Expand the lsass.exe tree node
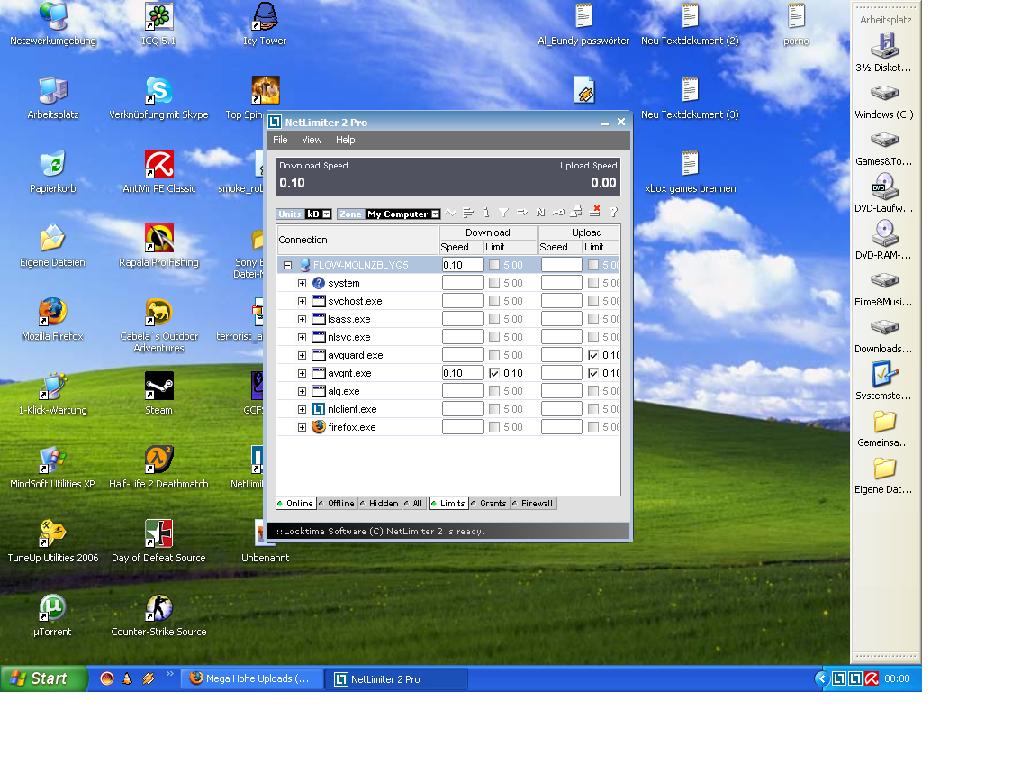Screen dimensions: 1024x768 click(302, 319)
